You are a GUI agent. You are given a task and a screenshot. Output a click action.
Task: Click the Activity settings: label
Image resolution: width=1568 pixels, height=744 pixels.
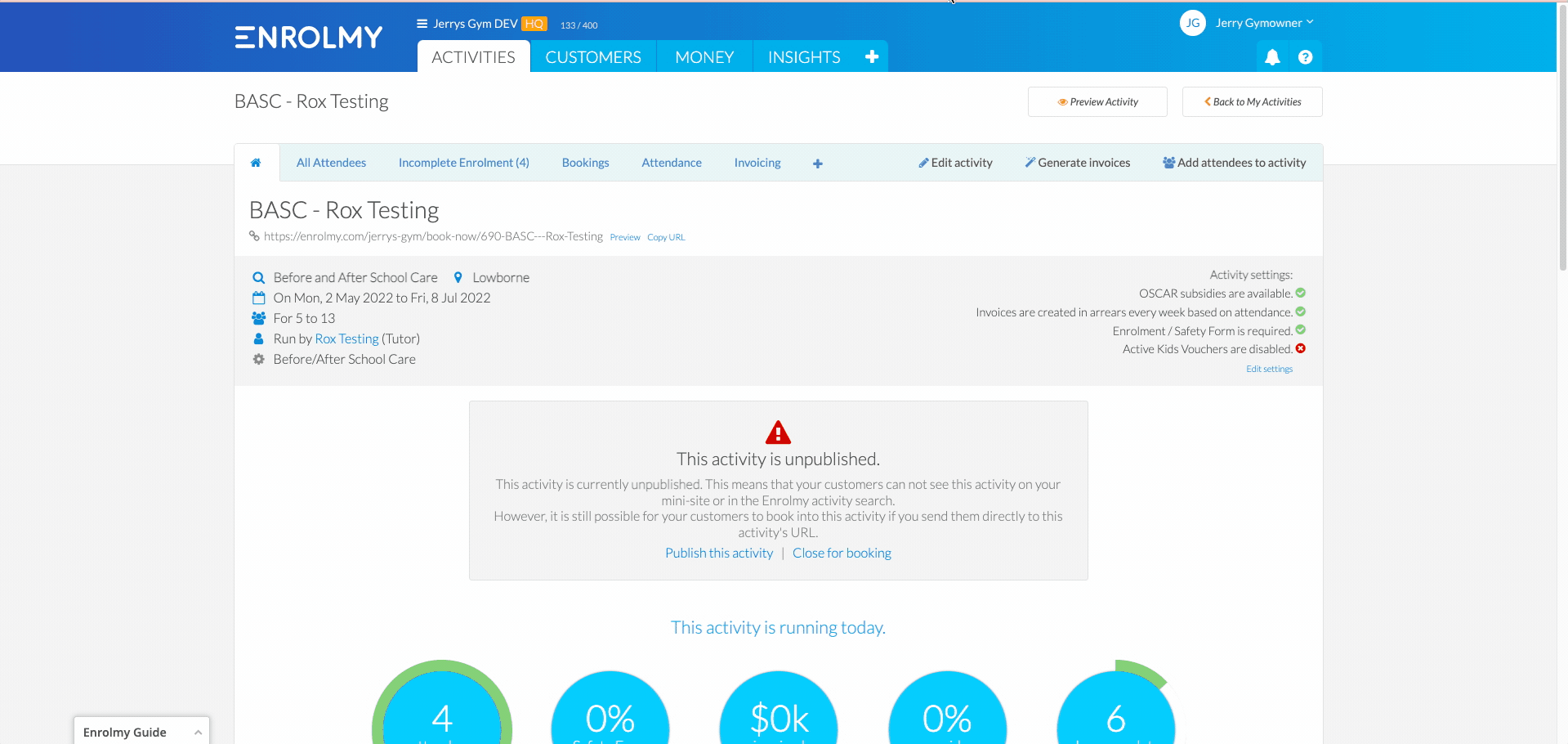coord(1251,275)
